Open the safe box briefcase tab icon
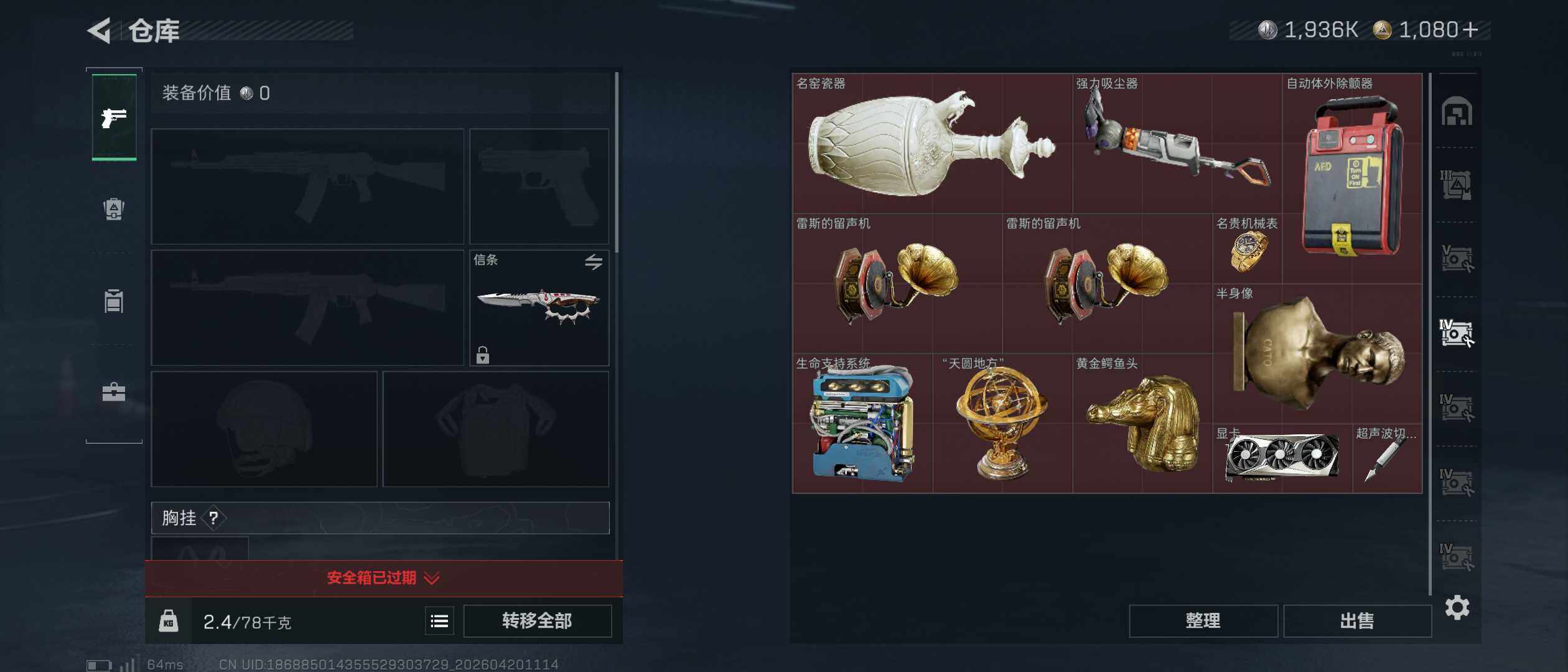 click(114, 392)
